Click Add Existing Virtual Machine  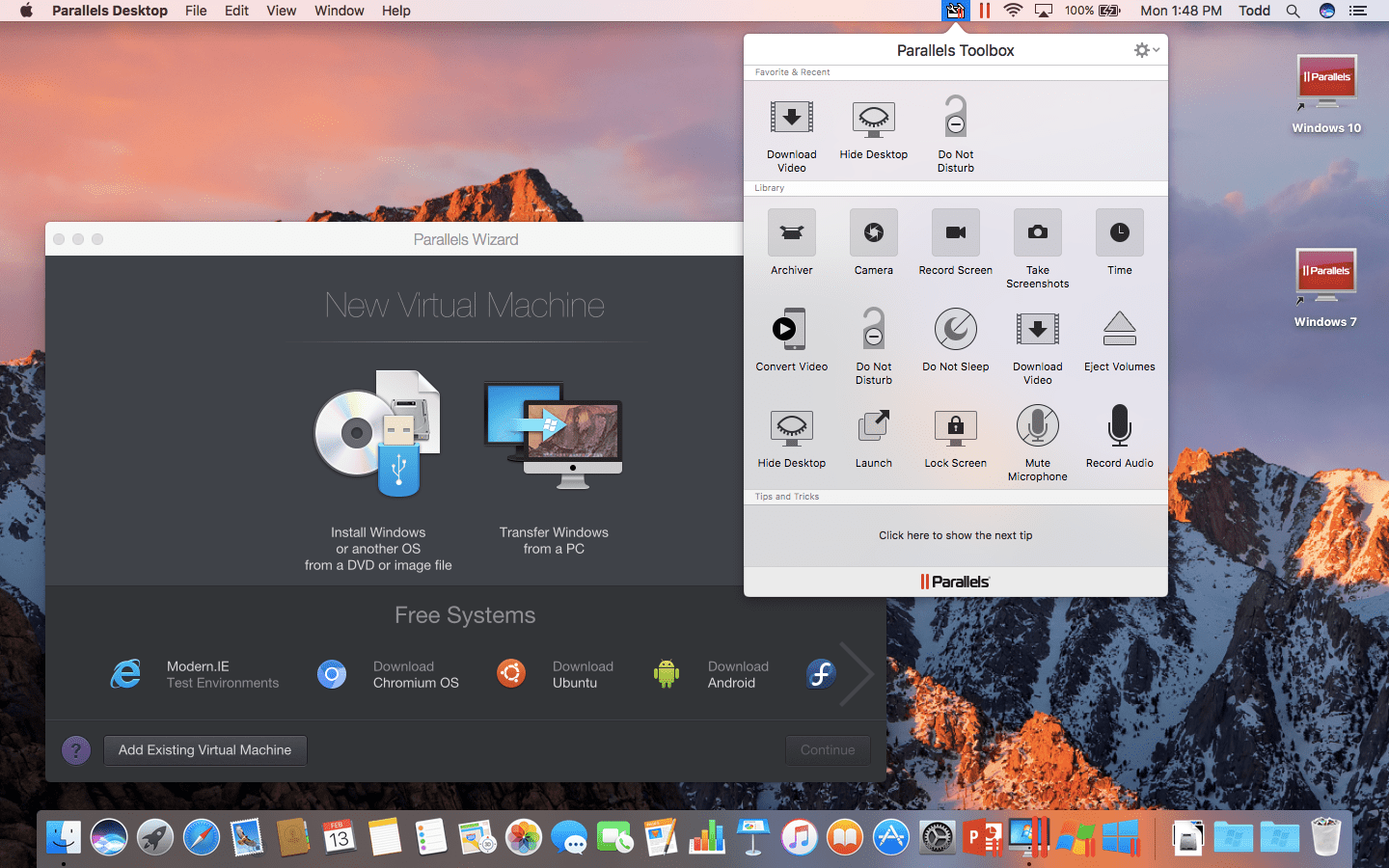pos(204,750)
